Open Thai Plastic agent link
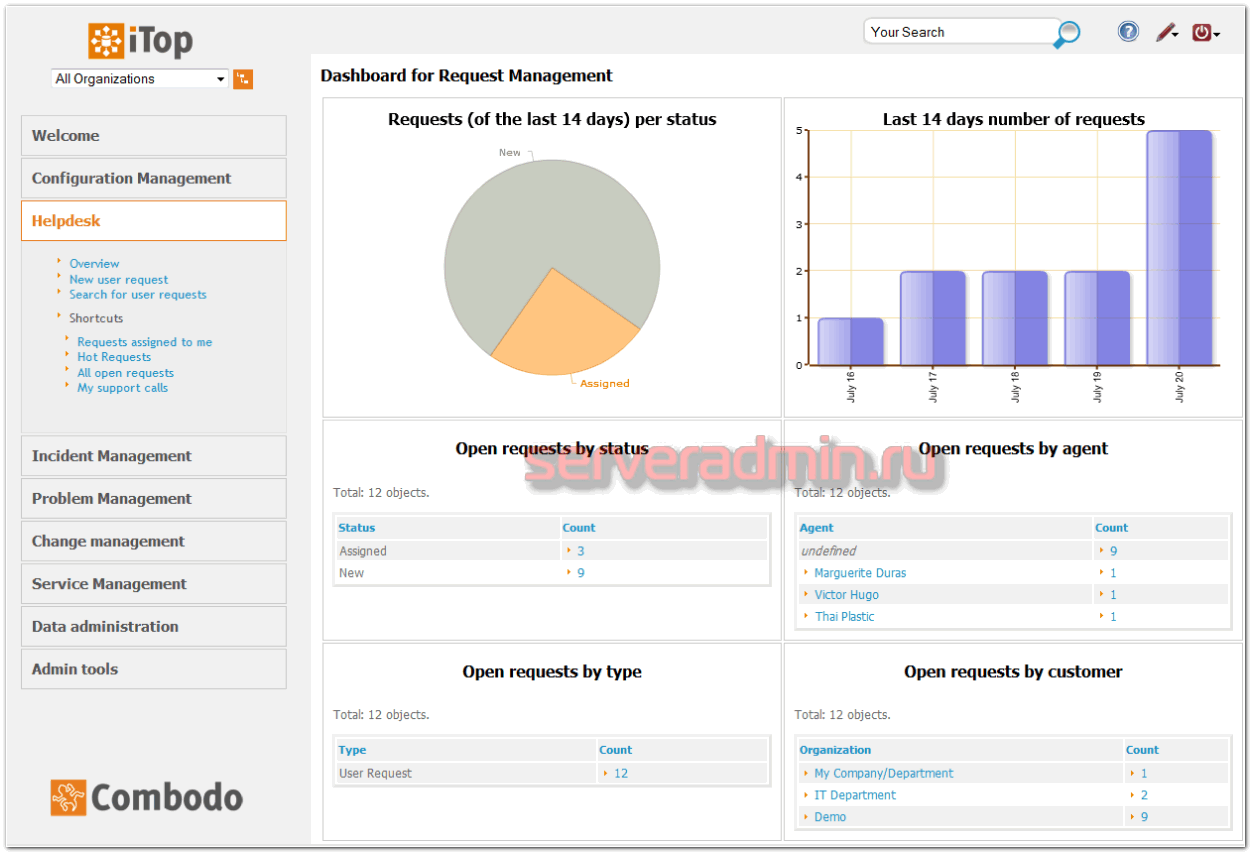 click(845, 617)
